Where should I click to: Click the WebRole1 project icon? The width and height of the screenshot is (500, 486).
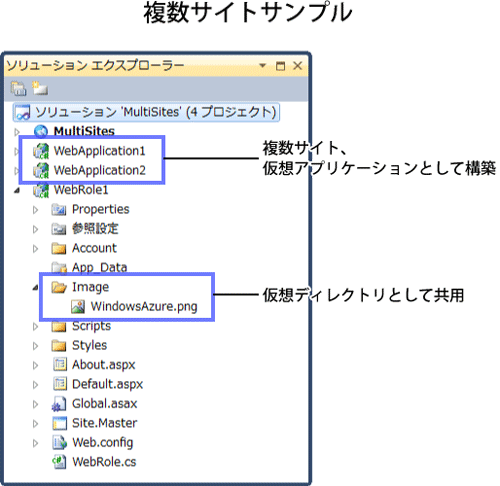click(x=41, y=190)
